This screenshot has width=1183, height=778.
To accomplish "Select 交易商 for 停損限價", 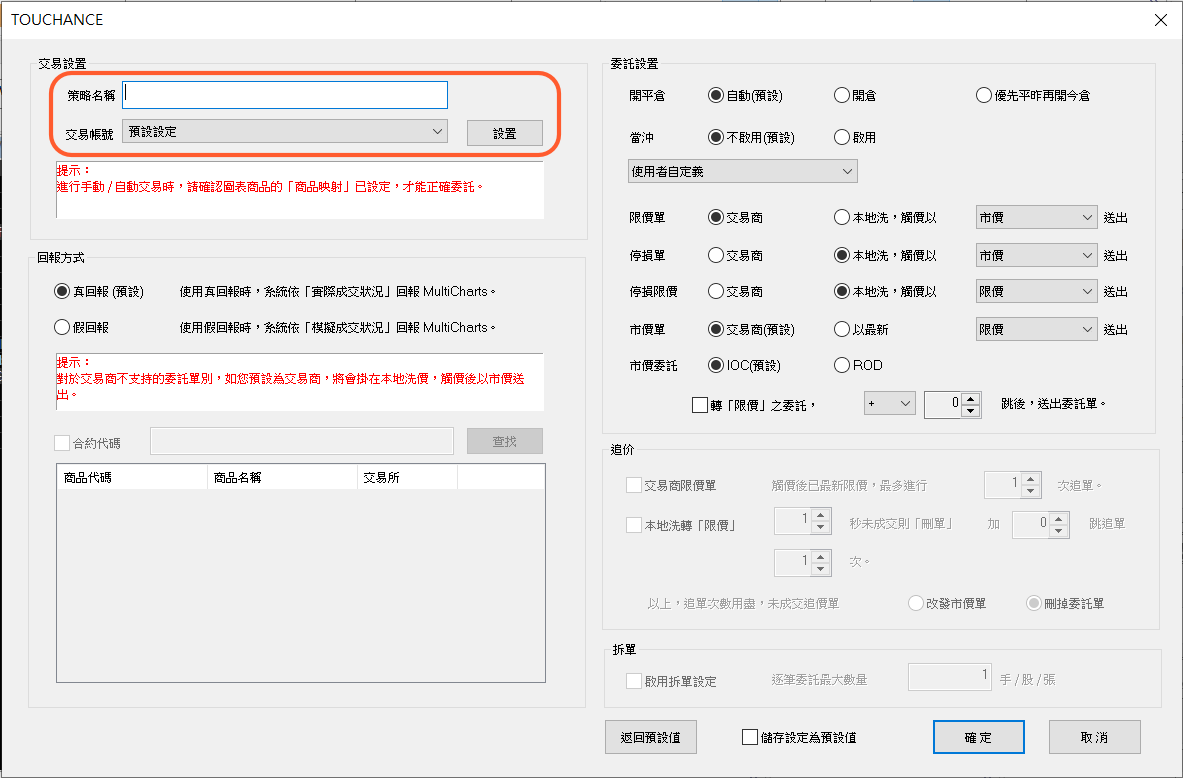I will [x=716, y=291].
